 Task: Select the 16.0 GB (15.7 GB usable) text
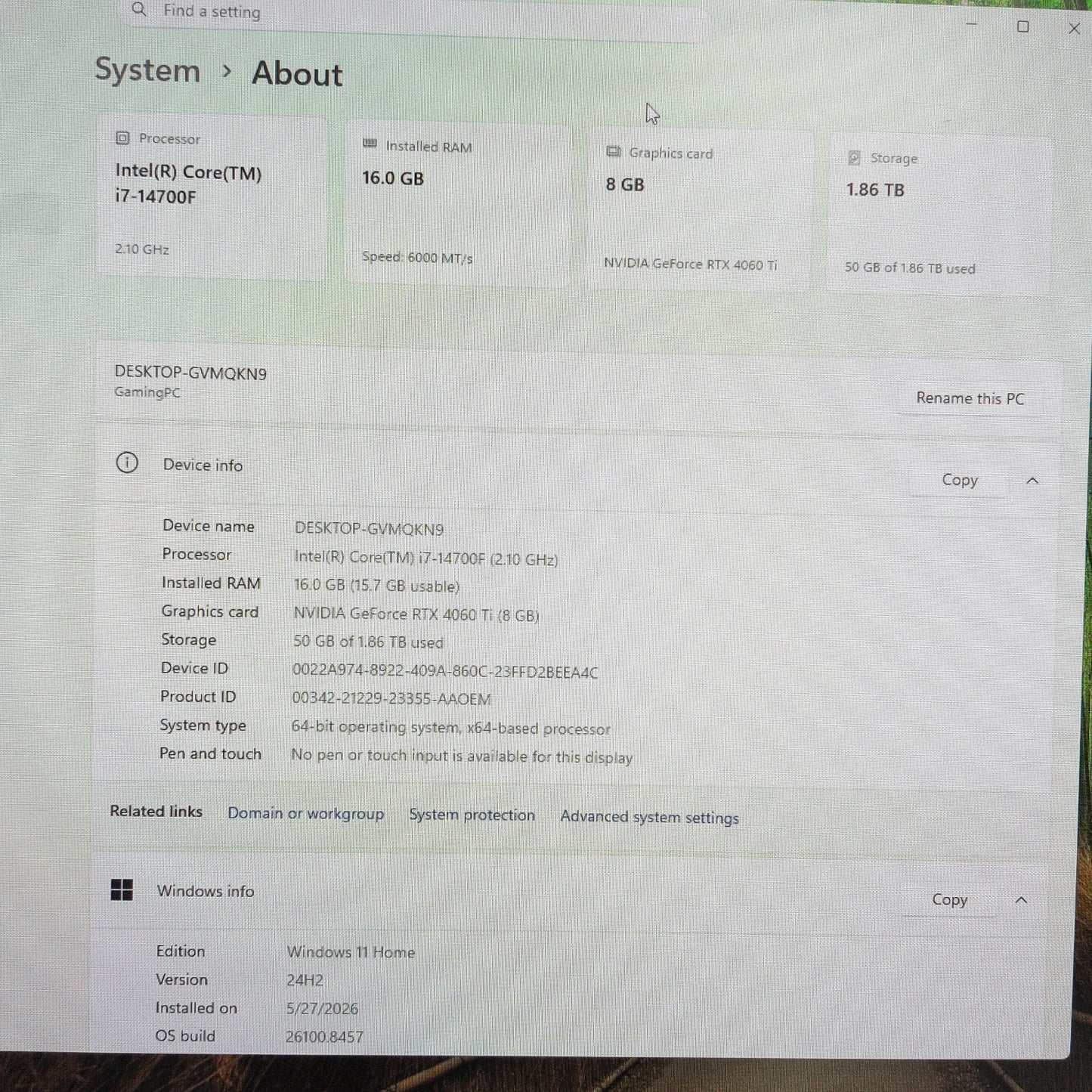pos(376,586)
